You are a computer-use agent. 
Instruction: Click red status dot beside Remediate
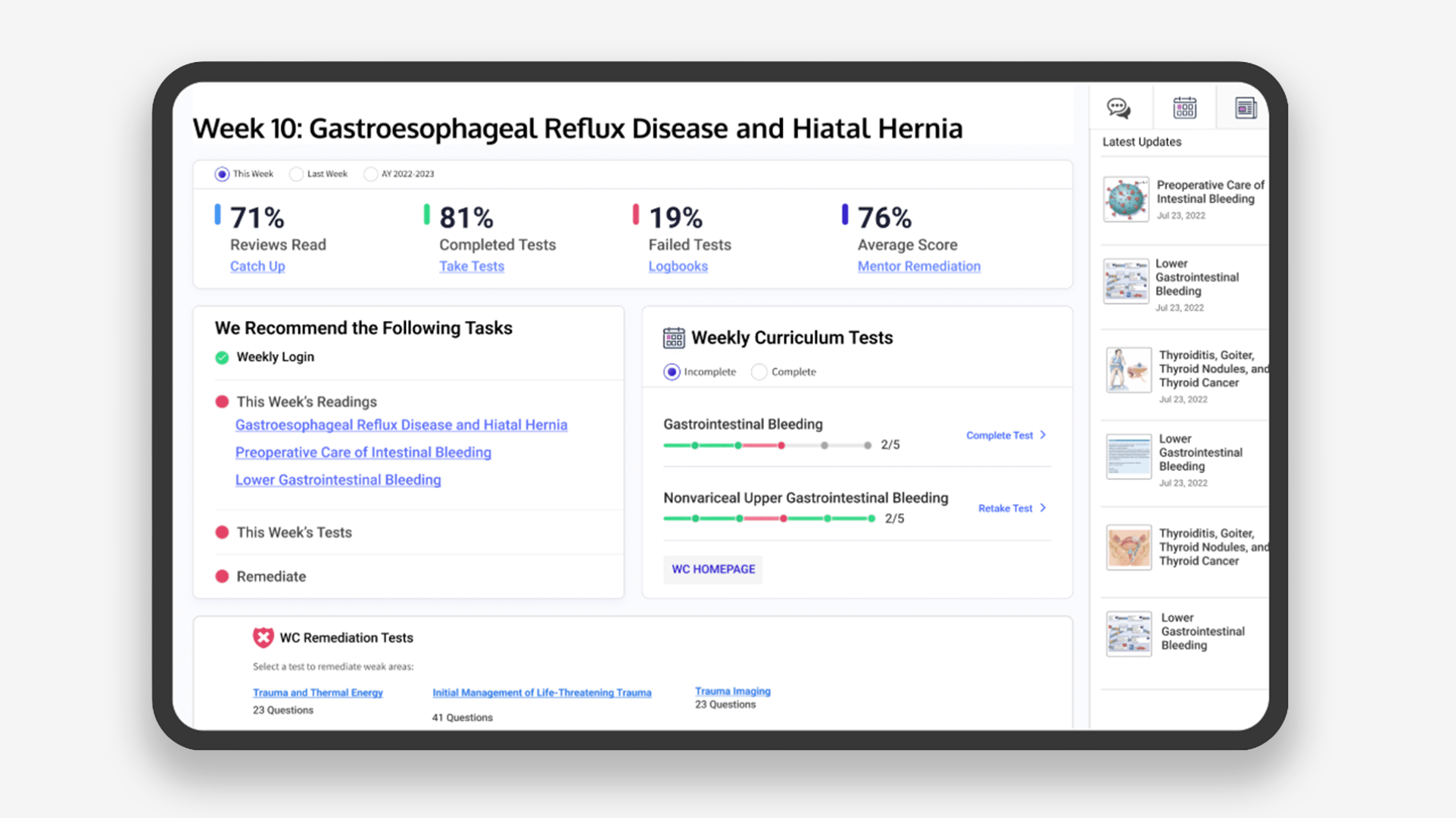pos(222,577)
